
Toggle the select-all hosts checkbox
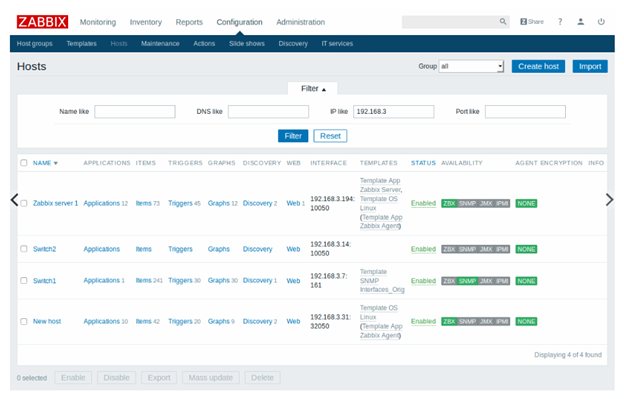[24, 163]
